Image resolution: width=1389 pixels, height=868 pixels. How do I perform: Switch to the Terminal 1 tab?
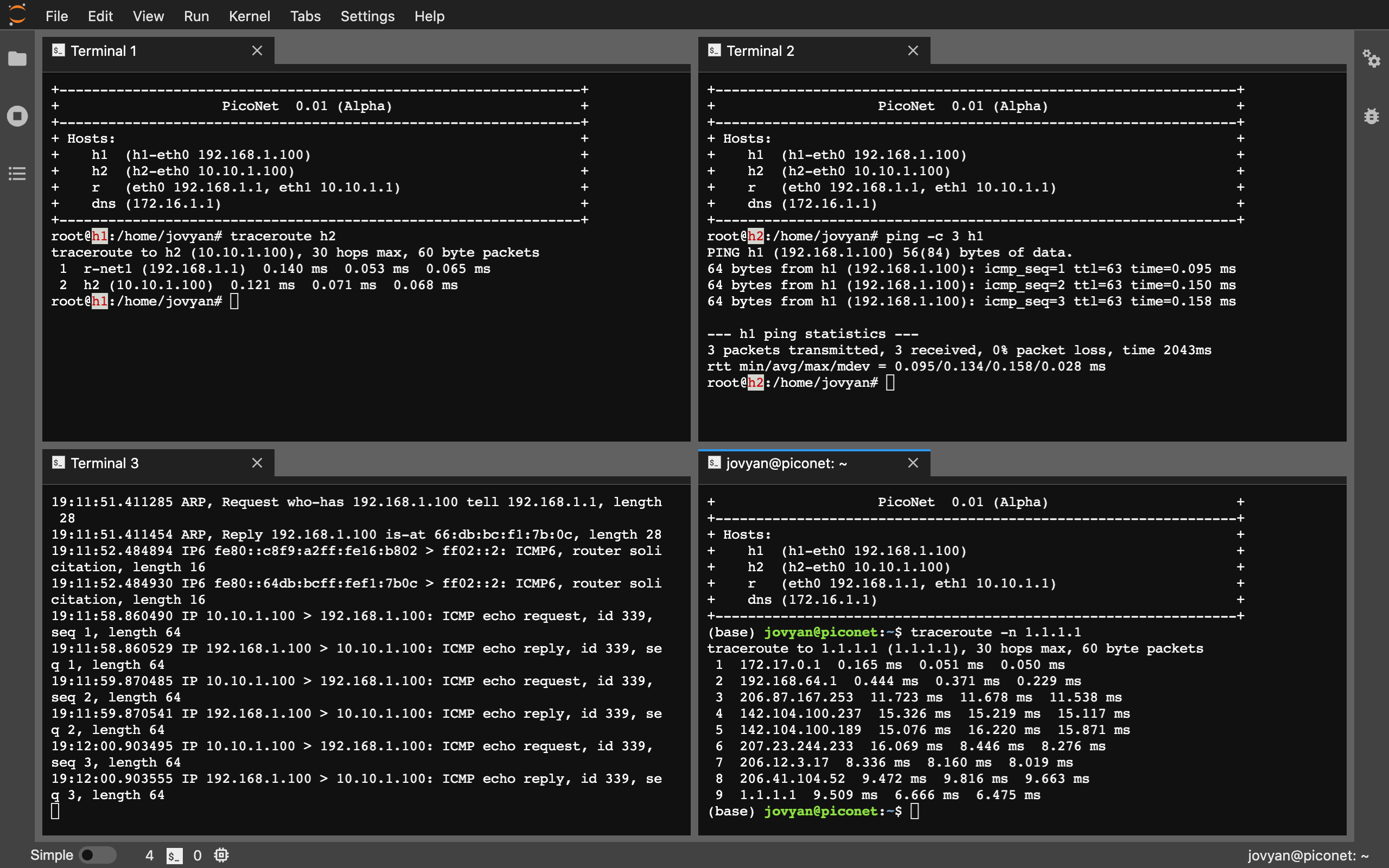pyautogui.click(x=103, y=50)
